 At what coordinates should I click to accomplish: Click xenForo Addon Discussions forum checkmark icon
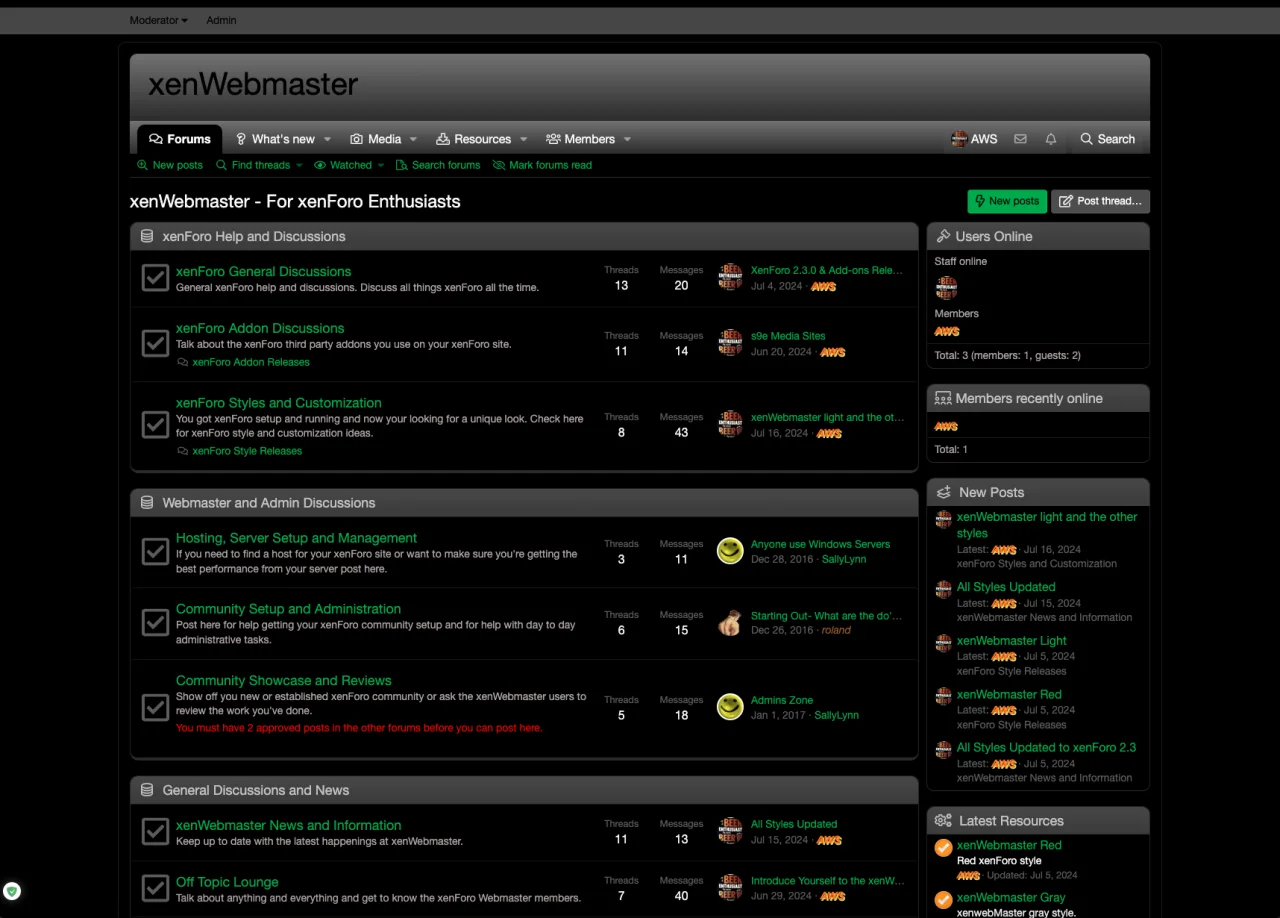[x=155, y=343]
